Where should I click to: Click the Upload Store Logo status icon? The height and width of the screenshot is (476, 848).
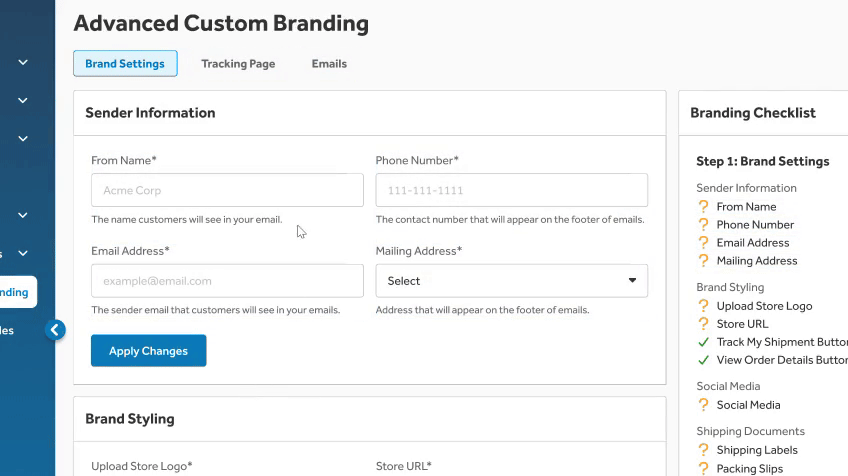[704, 306]
